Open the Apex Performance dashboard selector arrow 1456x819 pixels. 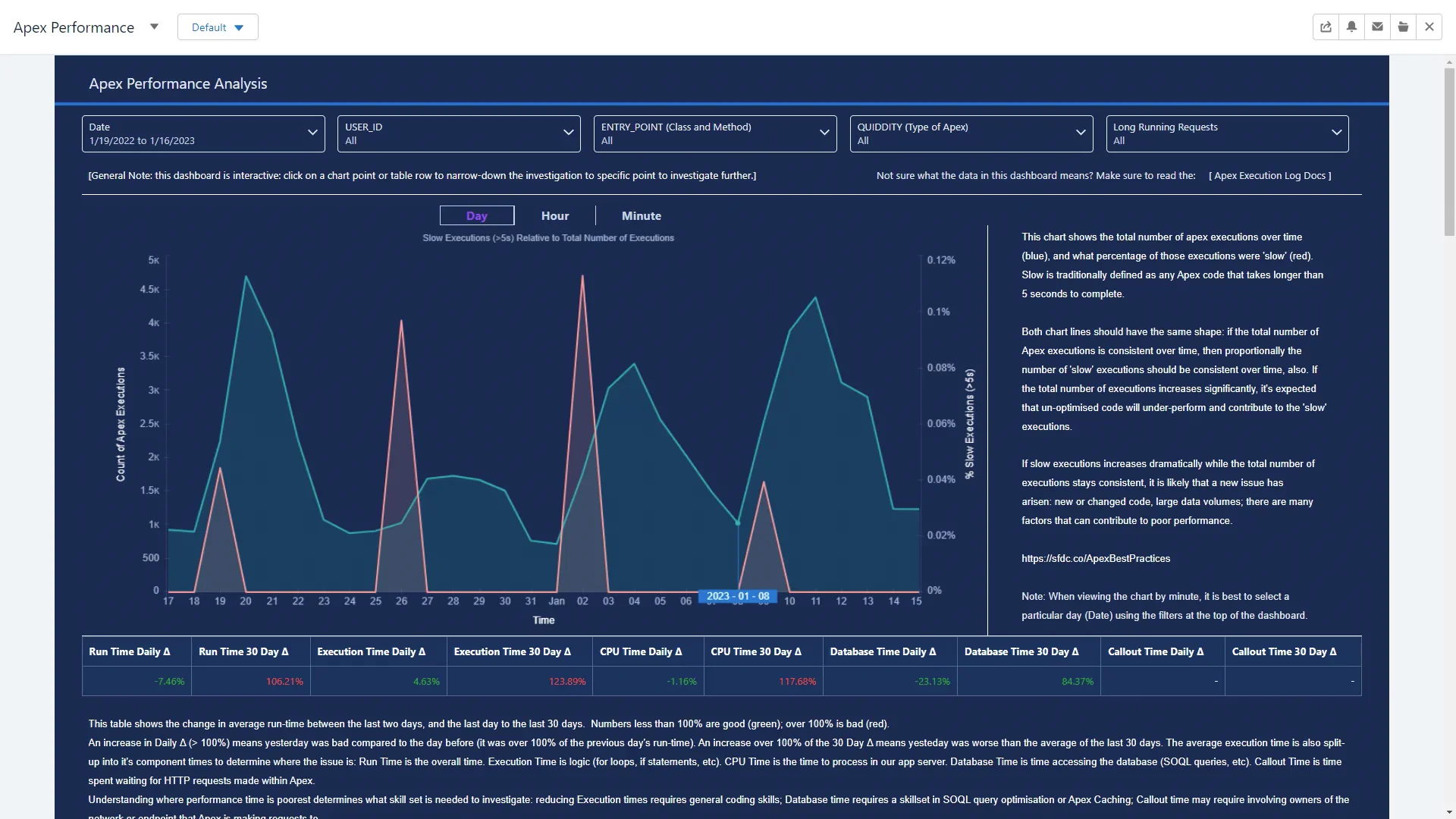(154, 27)
